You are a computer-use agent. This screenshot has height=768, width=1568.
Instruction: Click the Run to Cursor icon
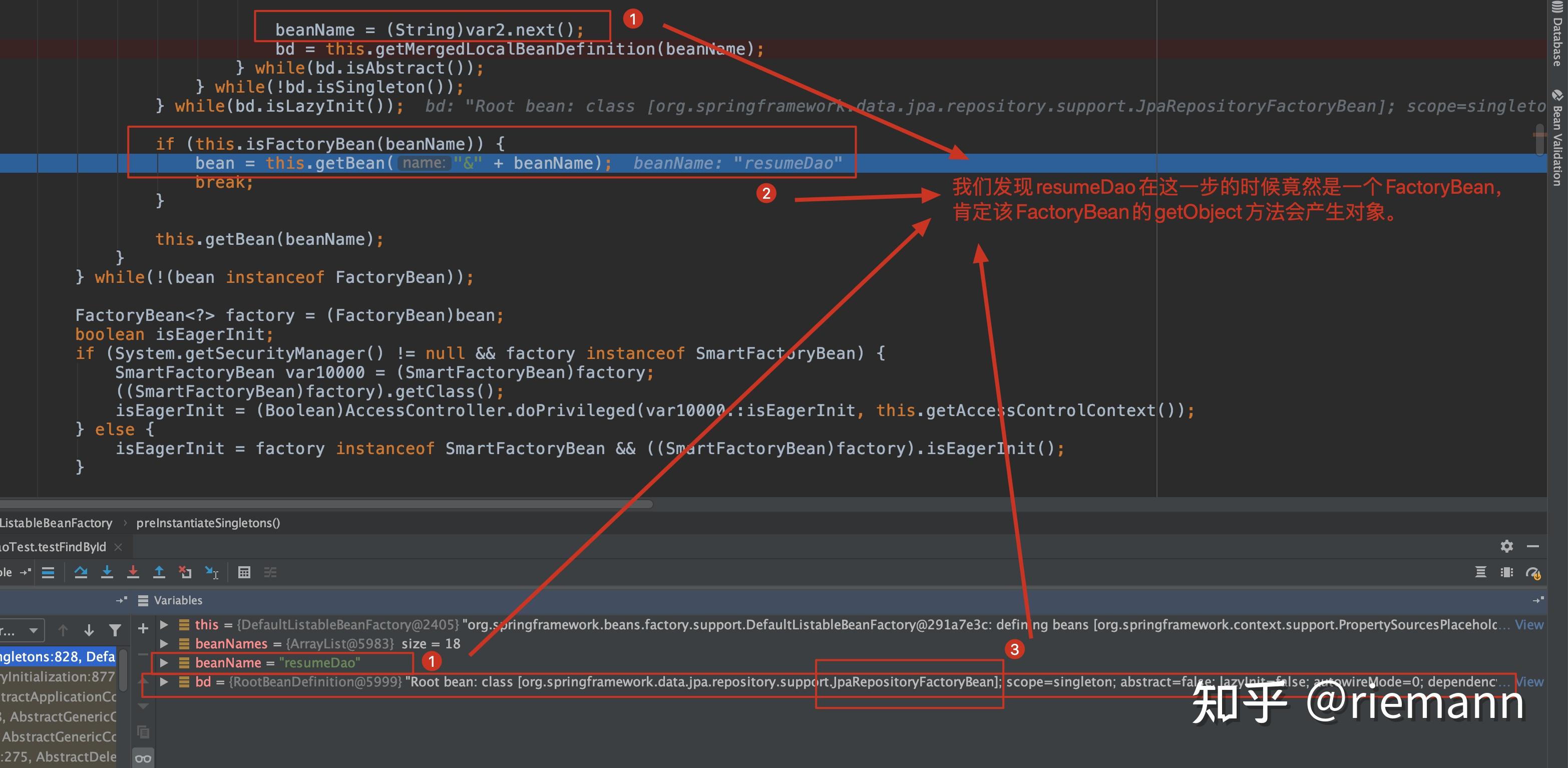[x=211, y=572]
